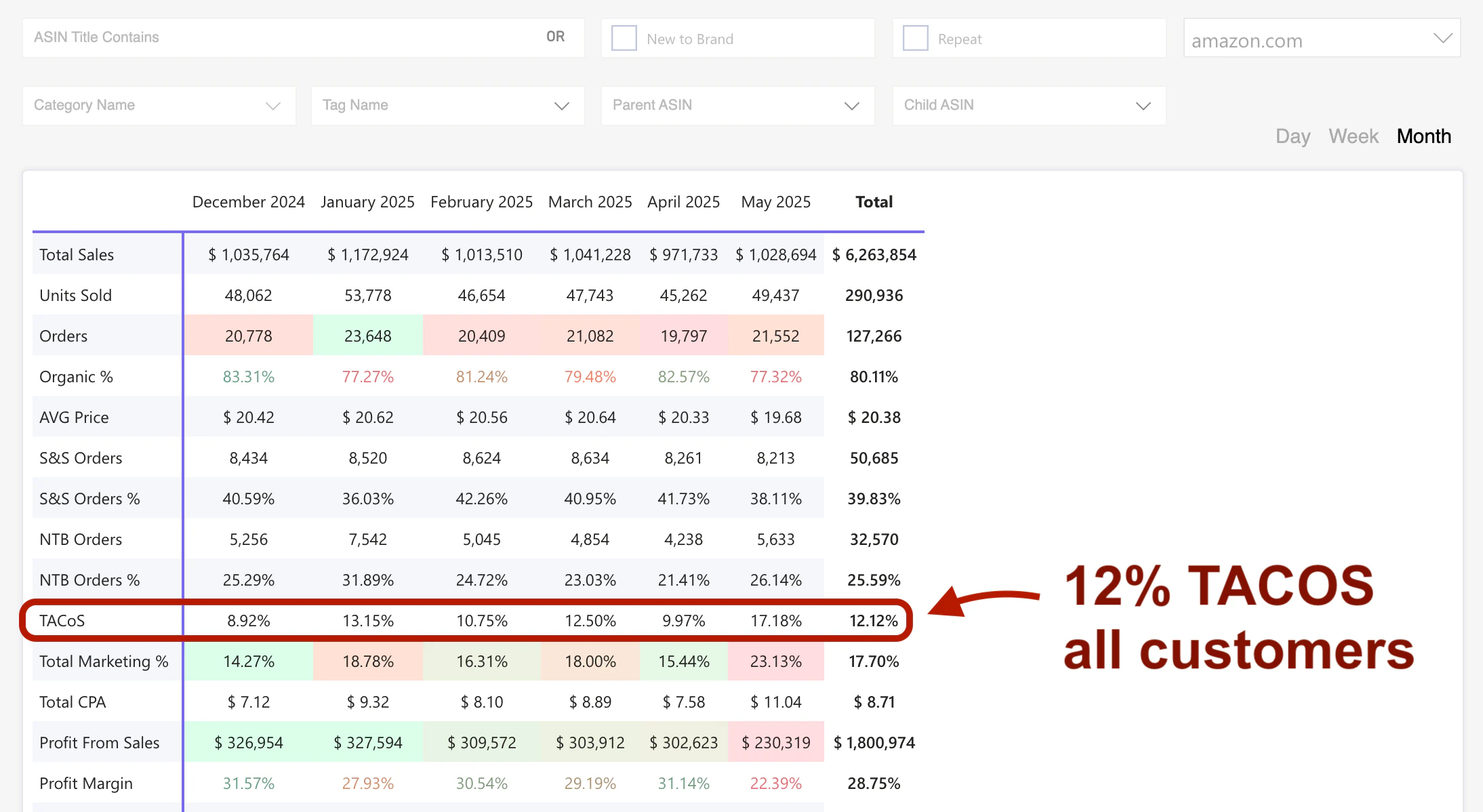
Task: Check the Repeat checkbox
Action: pyautogui.click(x=915, y=38)
